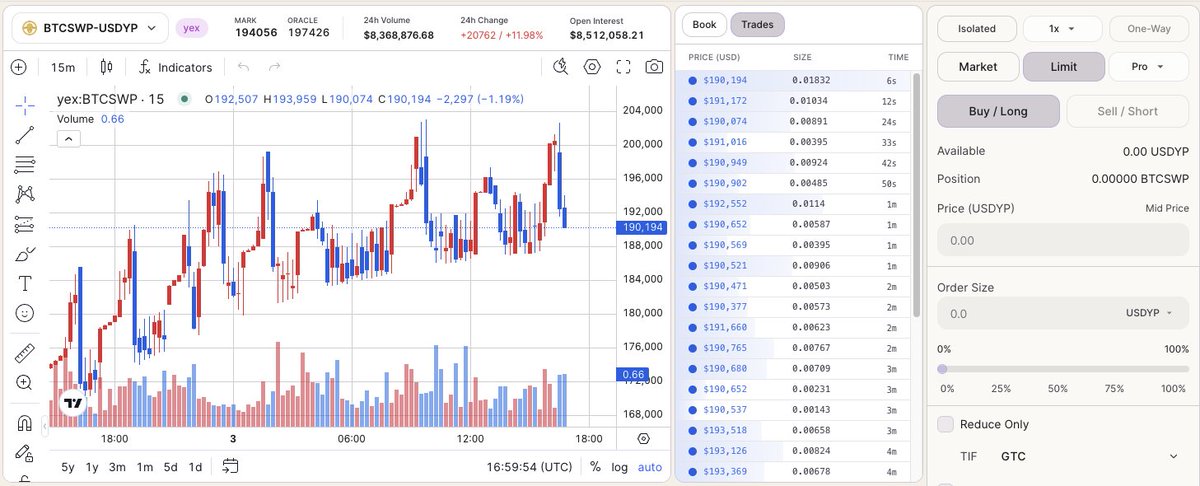Click the TradingView logo on chart

click(x=72, y=403)
